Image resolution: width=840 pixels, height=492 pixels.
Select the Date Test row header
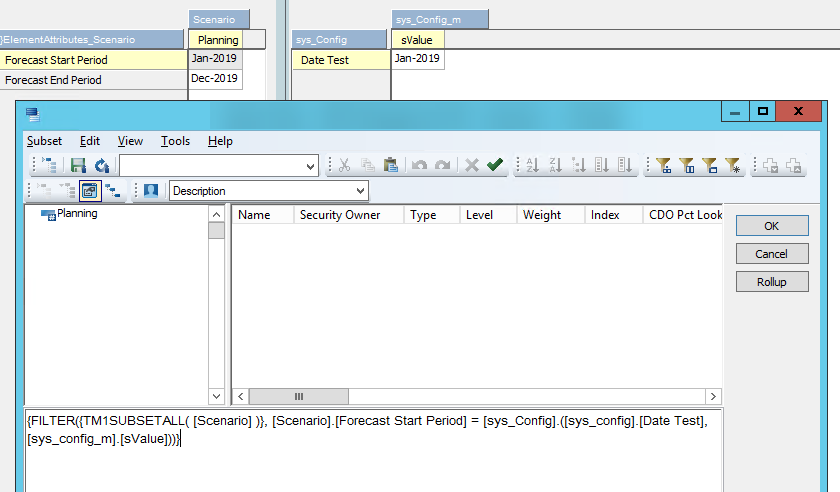(x=341, y=60)
